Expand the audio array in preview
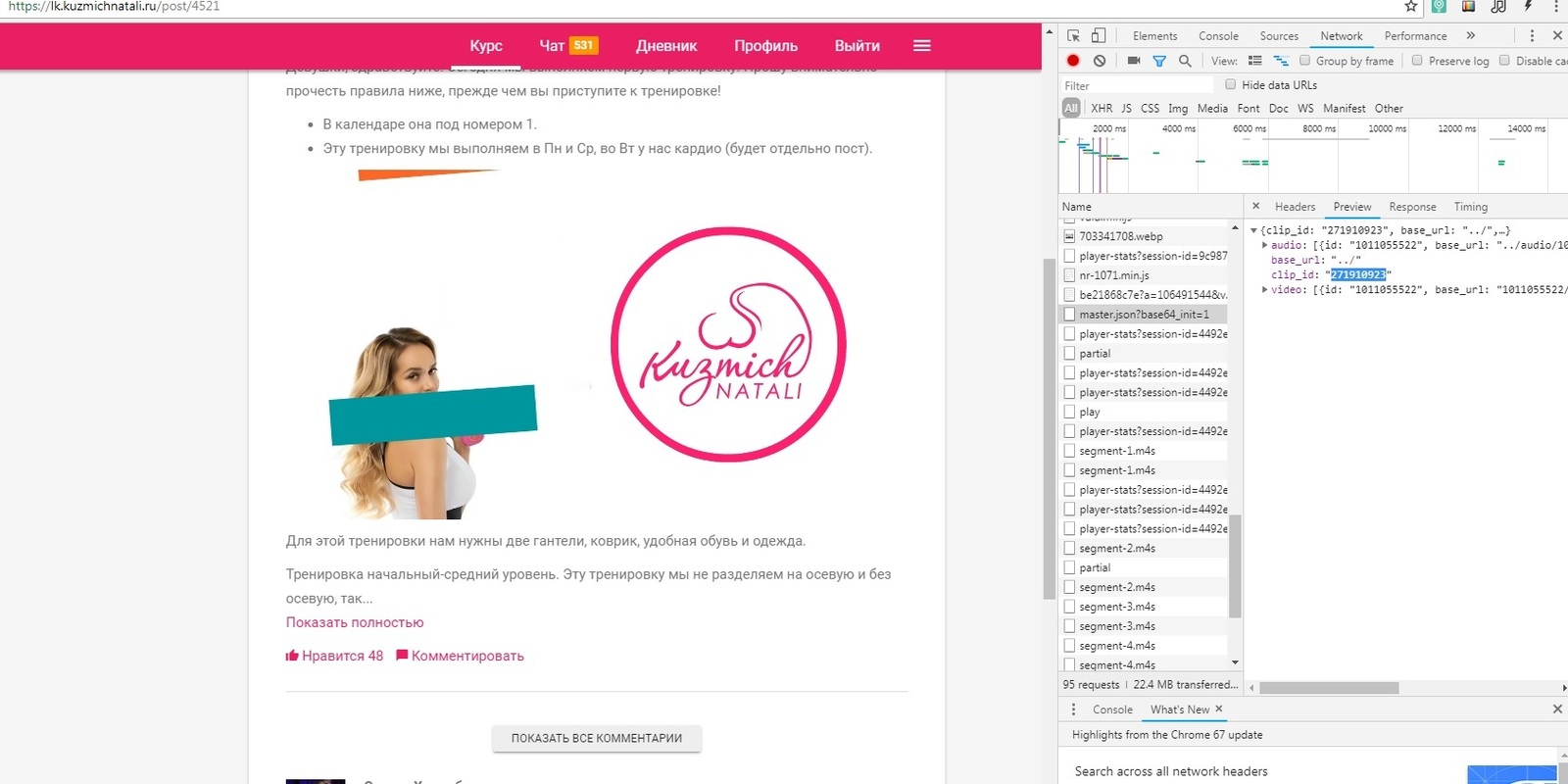The width and height of the screenshot is (1568, 784). (1264, 245)
